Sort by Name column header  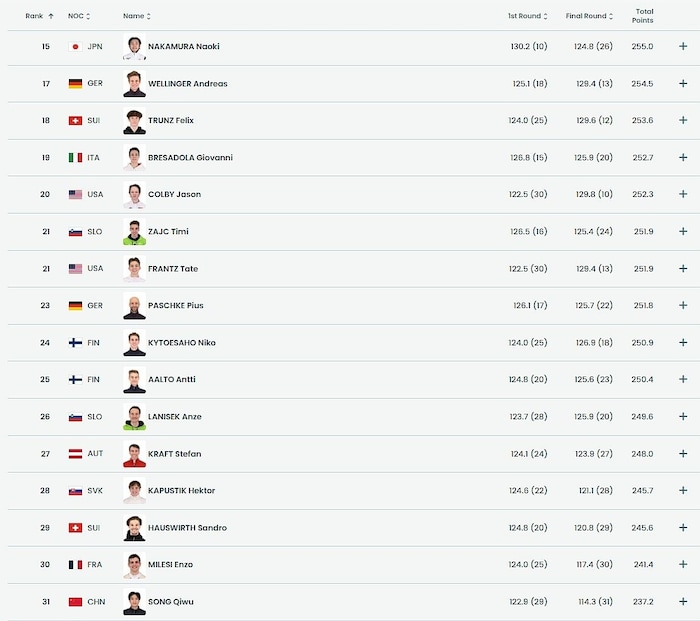pos(136,16)
